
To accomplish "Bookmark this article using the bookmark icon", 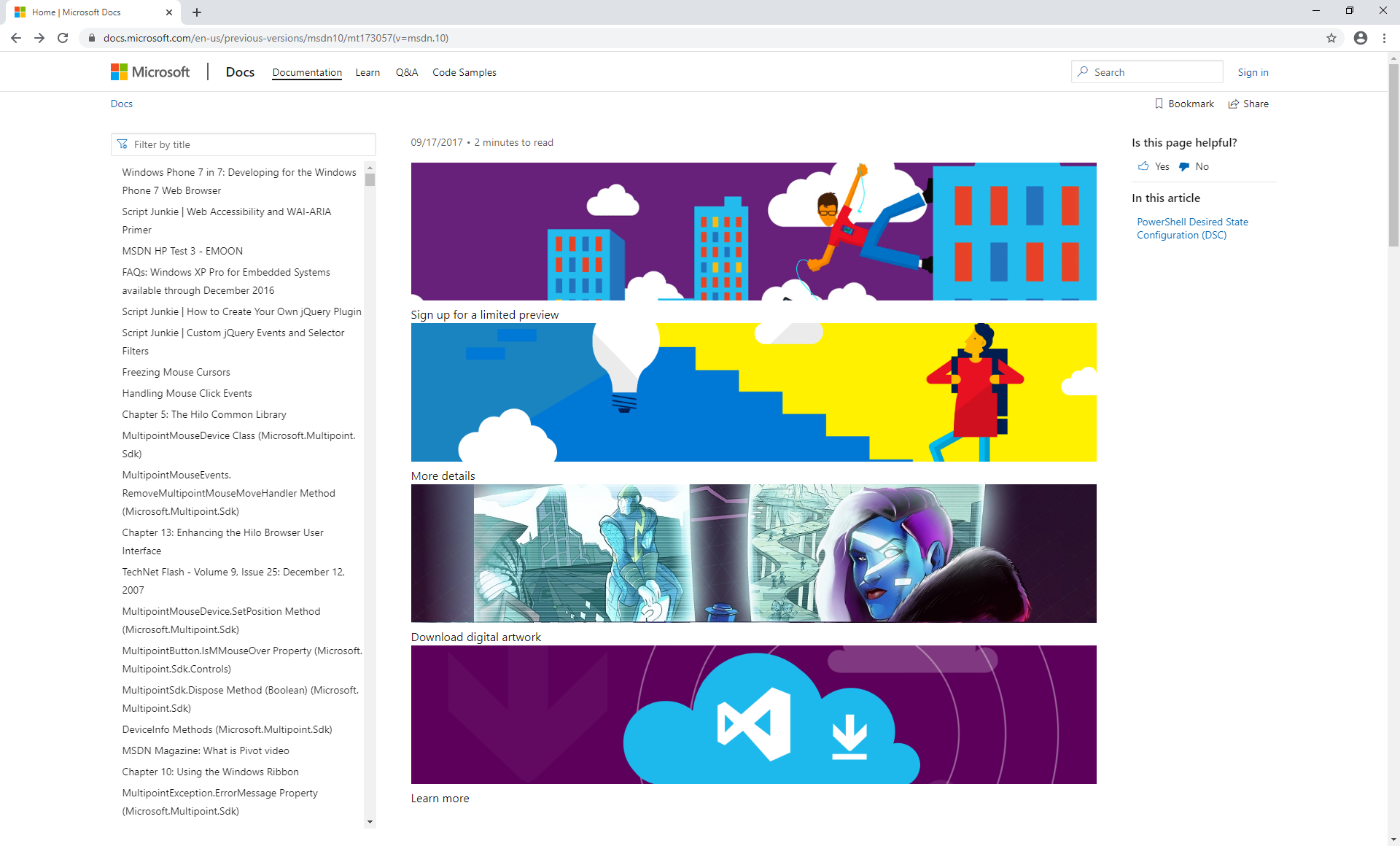I will click(x=1160, y=104).
